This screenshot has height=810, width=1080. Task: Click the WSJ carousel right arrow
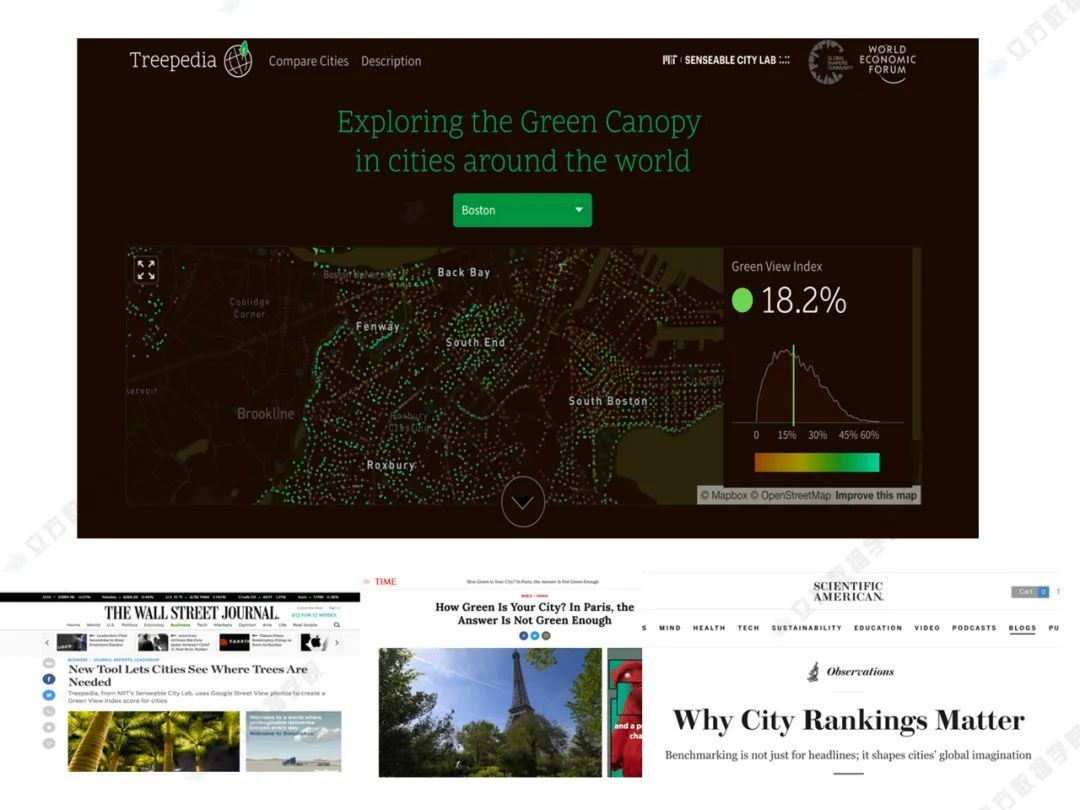pyautogui.click(x=337, y=643)
